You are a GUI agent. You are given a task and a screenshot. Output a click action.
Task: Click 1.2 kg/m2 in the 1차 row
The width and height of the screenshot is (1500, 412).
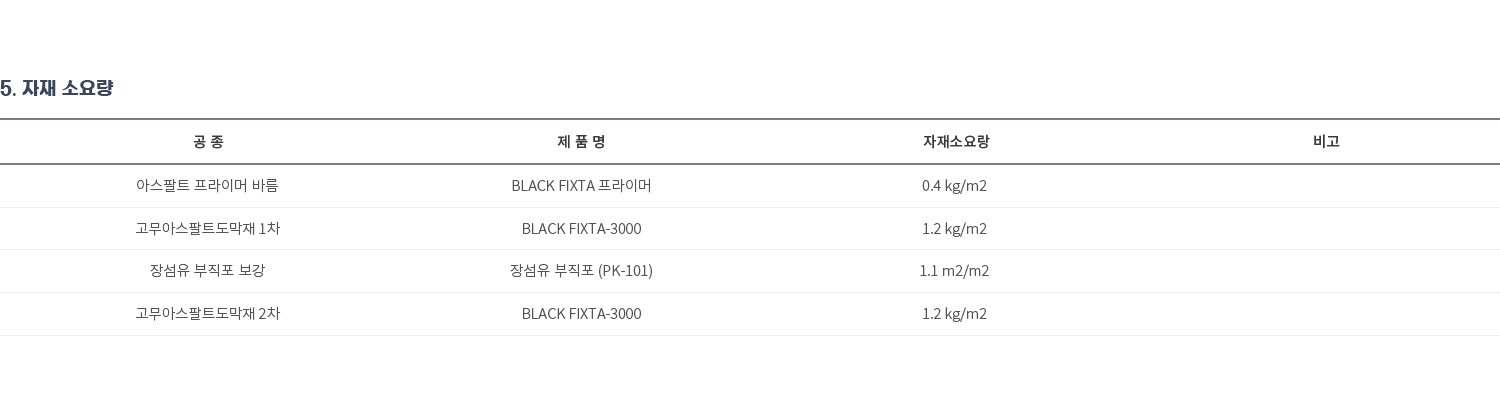954,229
